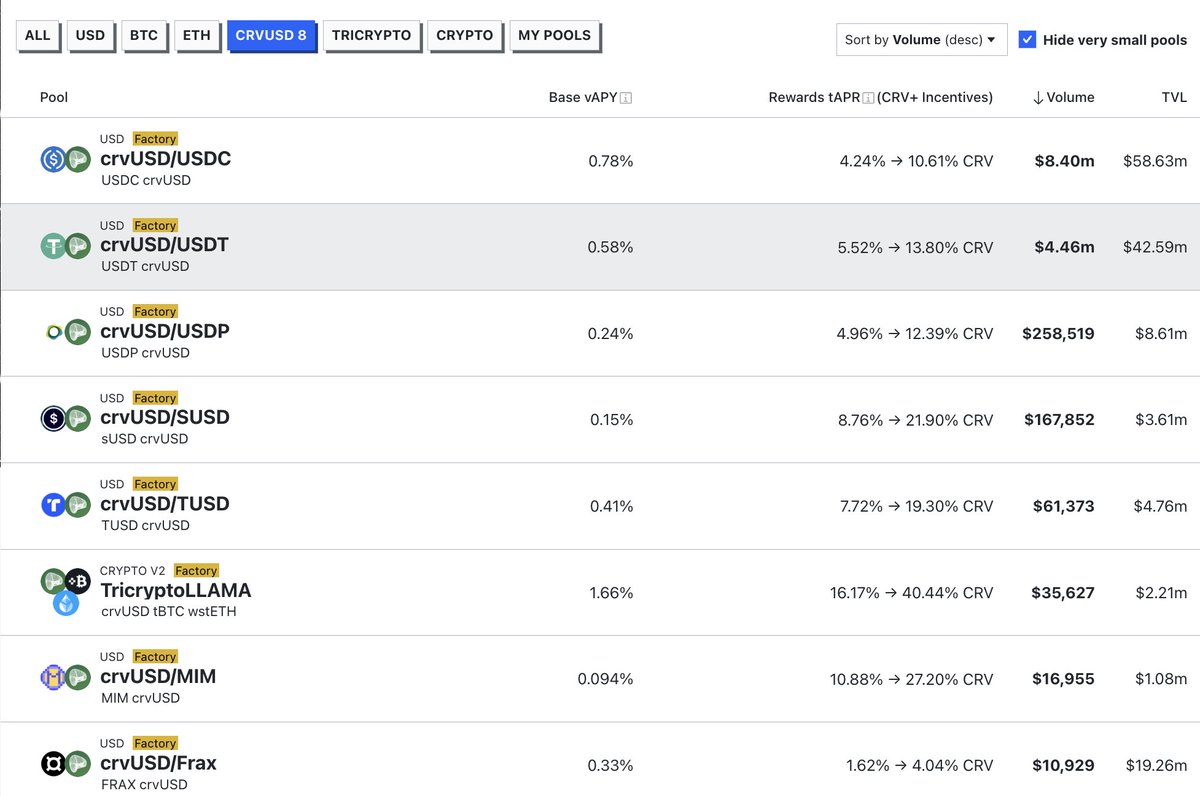1200x796 pixels.
Task: Click the 0.78% base vAPY value
Action: tap(611, 161)
